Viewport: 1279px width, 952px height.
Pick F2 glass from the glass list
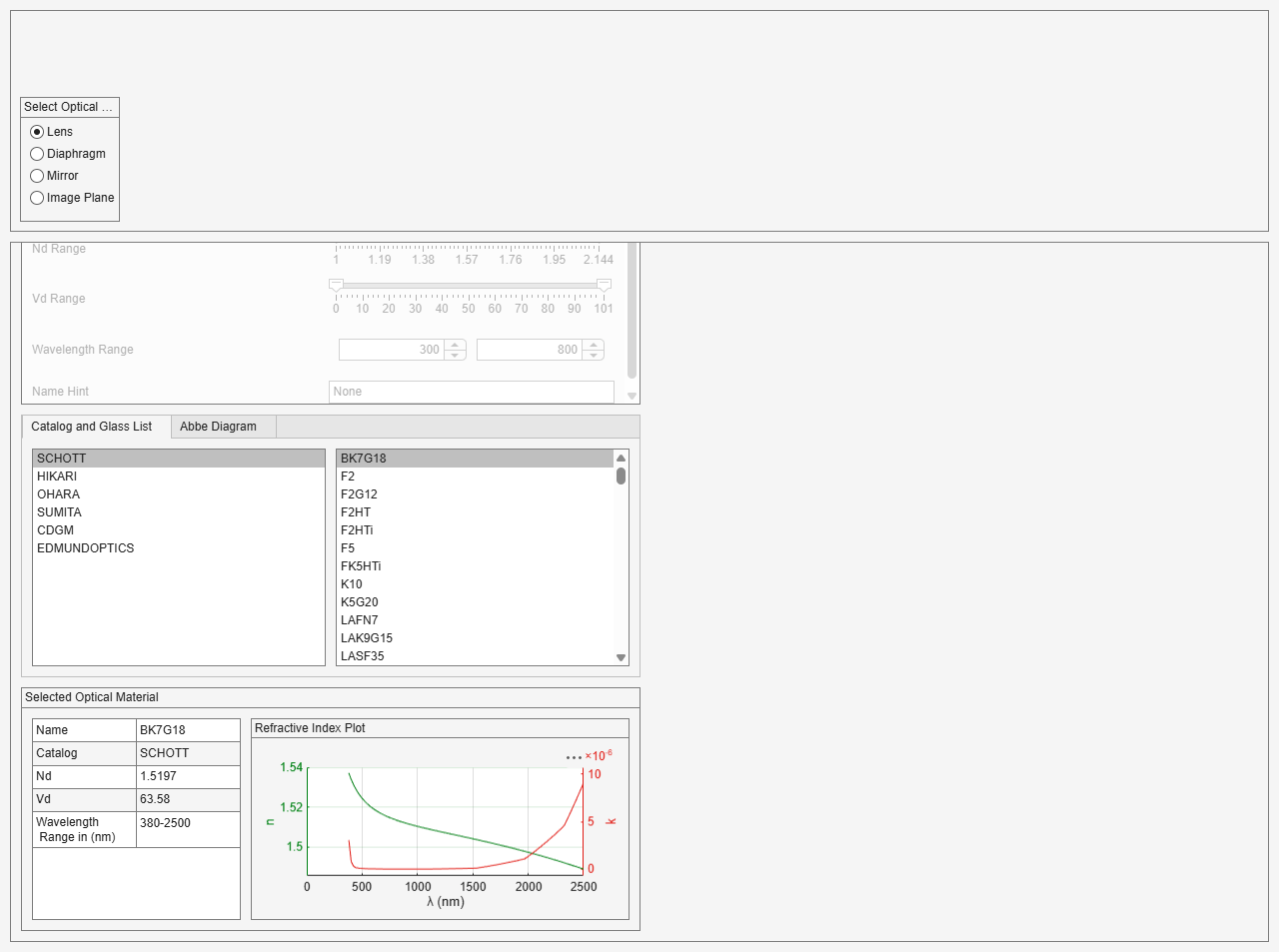coord(348,476)
